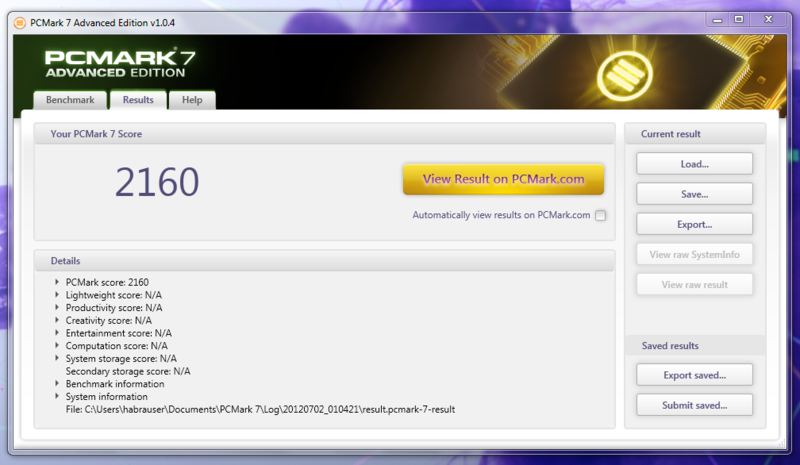Click View raw SystemInfo button
Viewport: 800px width, 465px height.
pyautogui.click(x=694, y=254)
